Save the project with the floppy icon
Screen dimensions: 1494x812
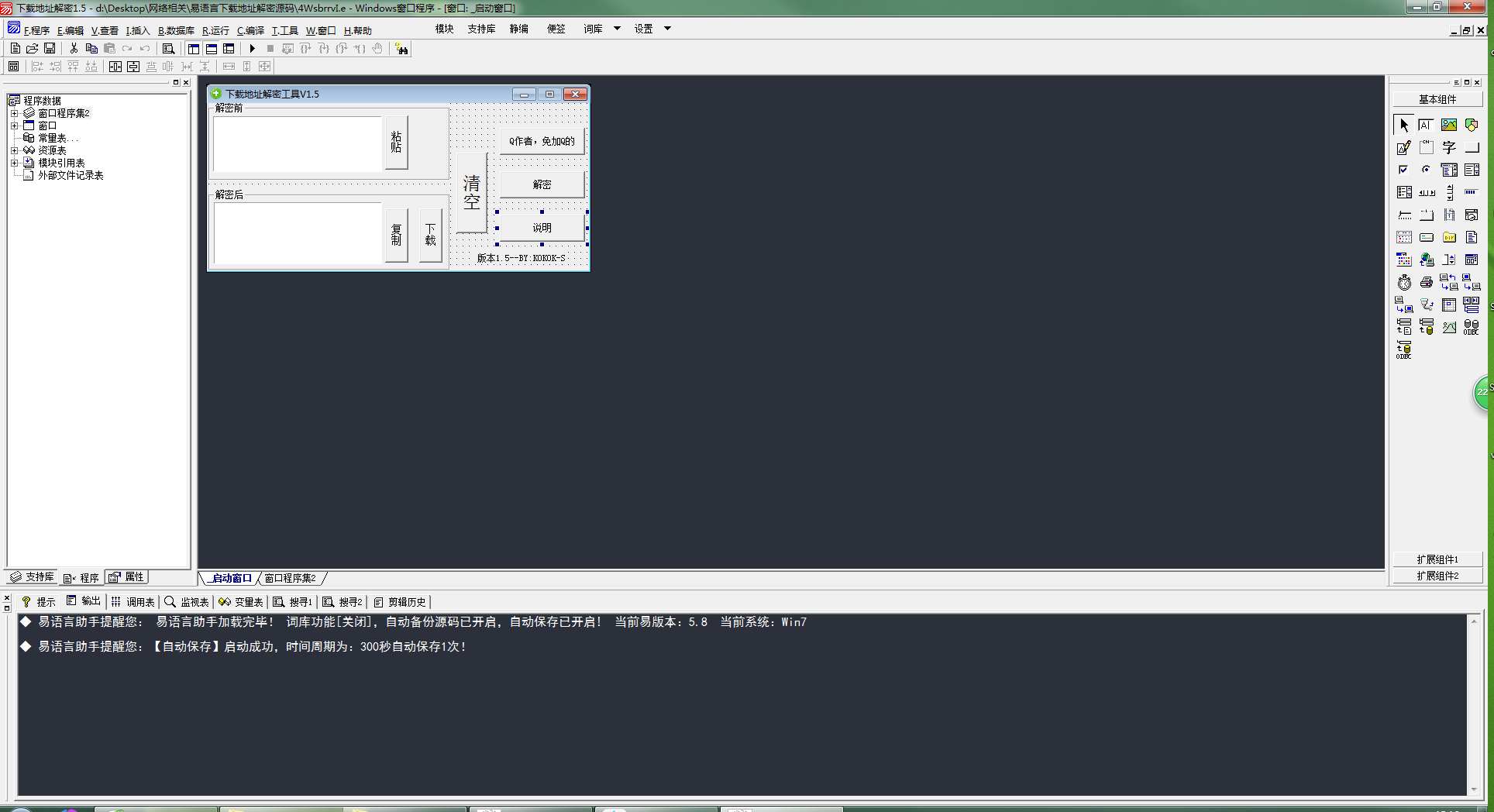(50, 48)
